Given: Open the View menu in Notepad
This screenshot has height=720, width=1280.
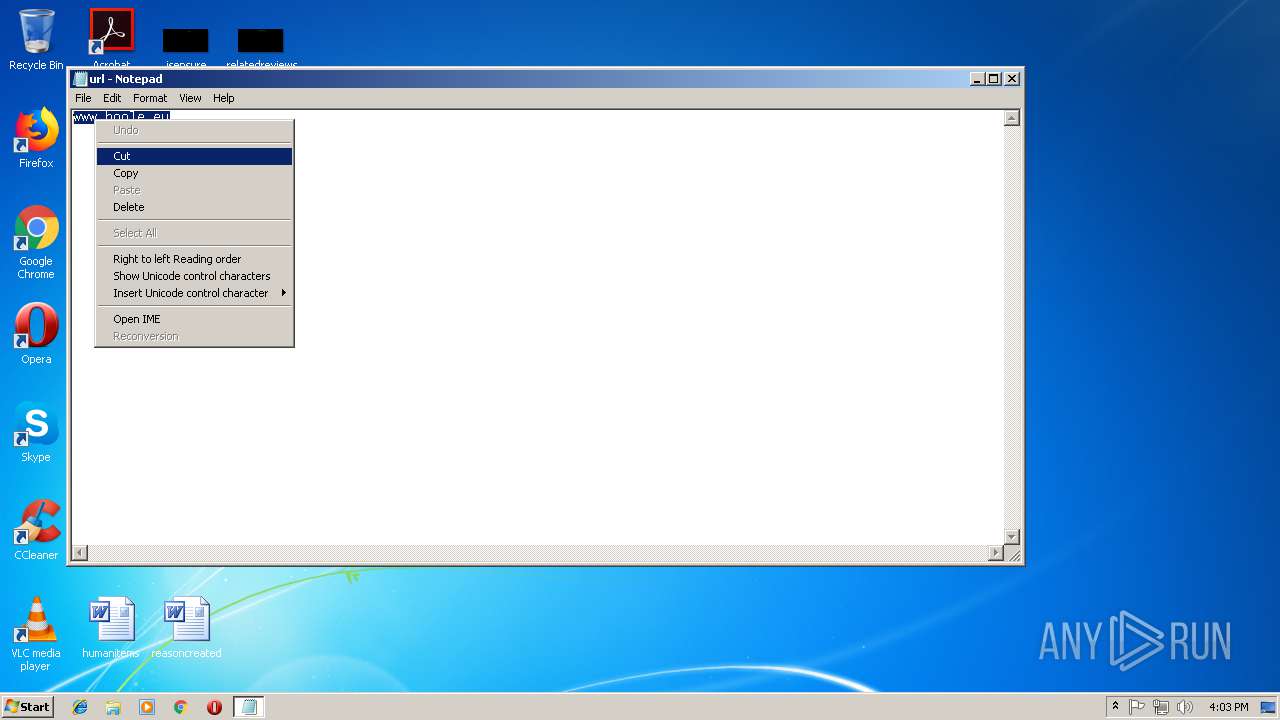Looking at the screenshot, I should pyautogui.click(x=190, y=98).
